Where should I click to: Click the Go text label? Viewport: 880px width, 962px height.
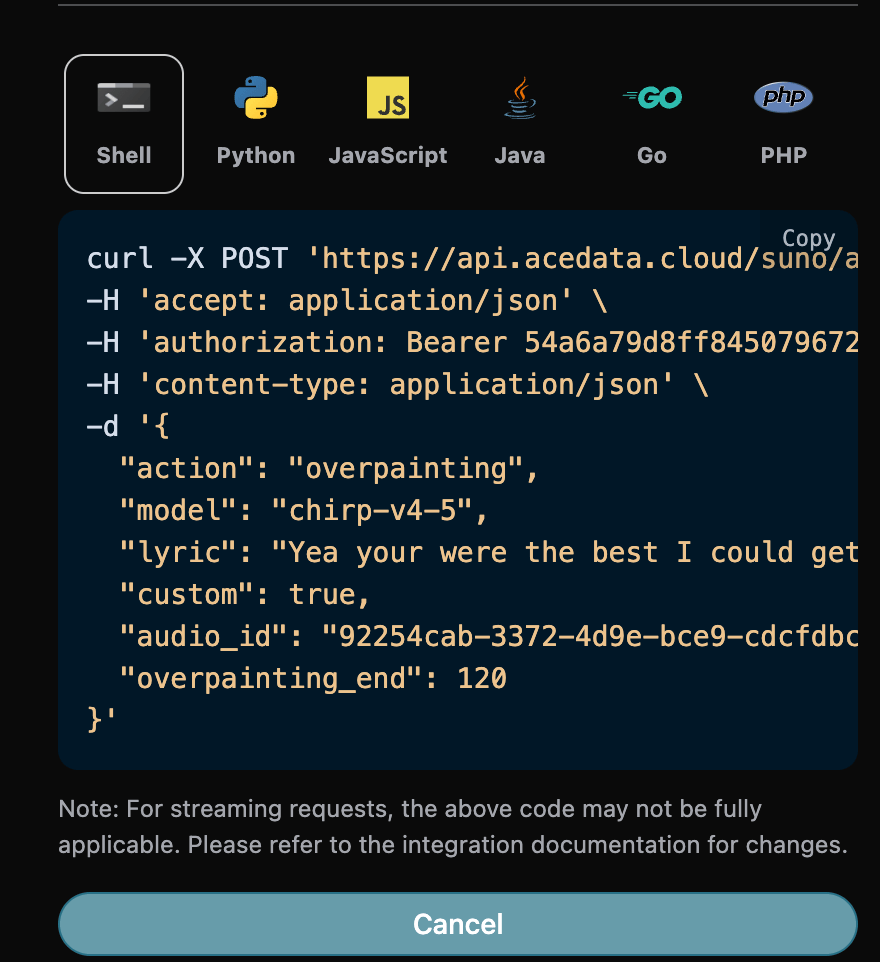click(652, 156)
